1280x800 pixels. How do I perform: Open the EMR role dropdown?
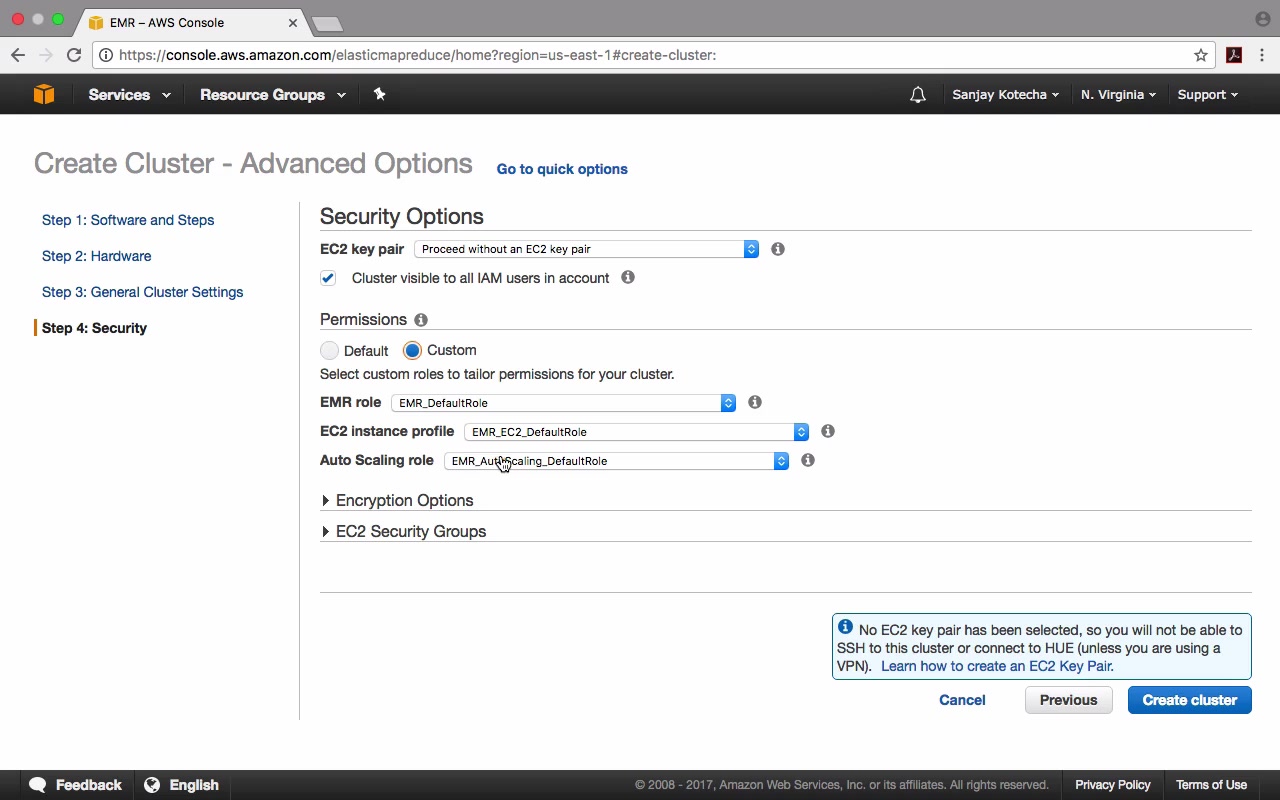566,403
